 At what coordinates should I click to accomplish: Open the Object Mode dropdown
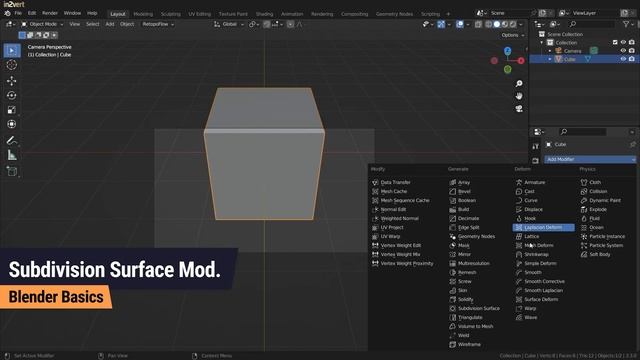[x=42, y=24]
